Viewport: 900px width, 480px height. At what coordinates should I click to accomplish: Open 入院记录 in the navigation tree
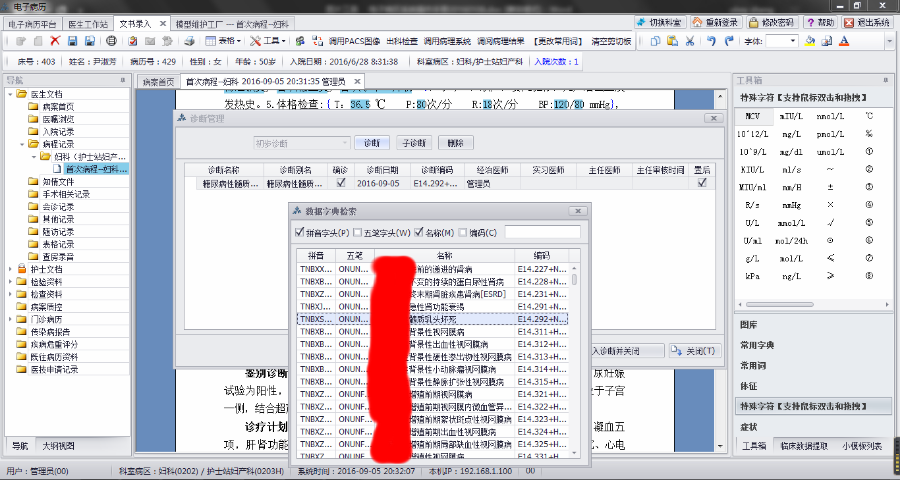[x=58, y=131]
